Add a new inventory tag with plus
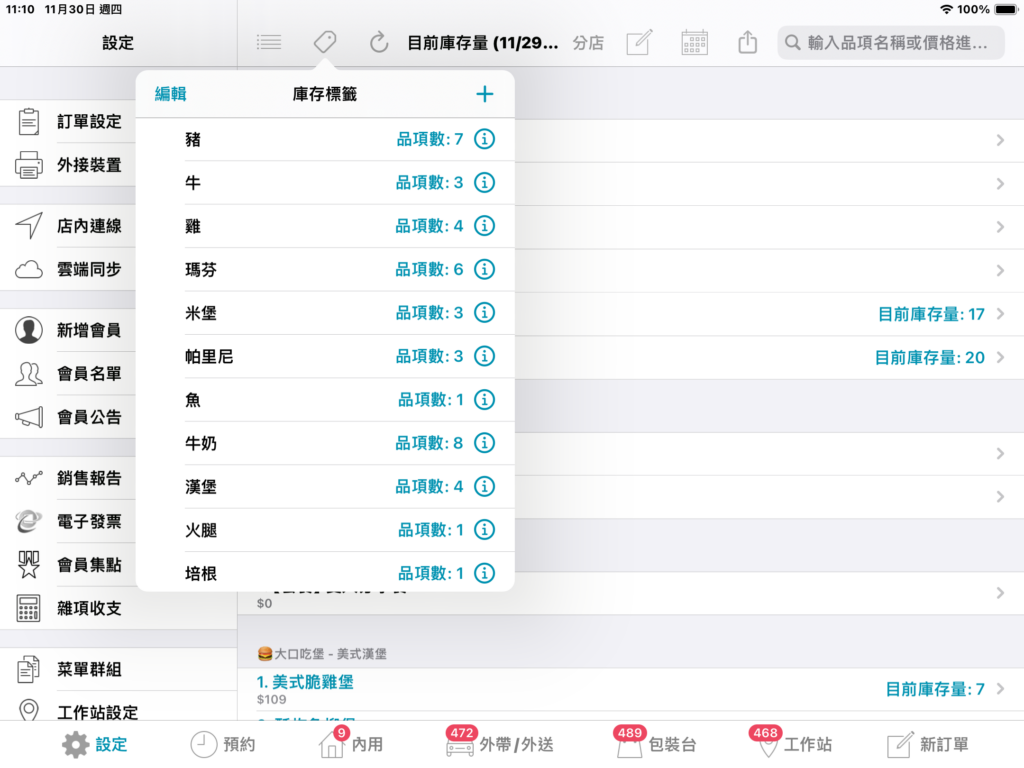 [x=485, y=94]
